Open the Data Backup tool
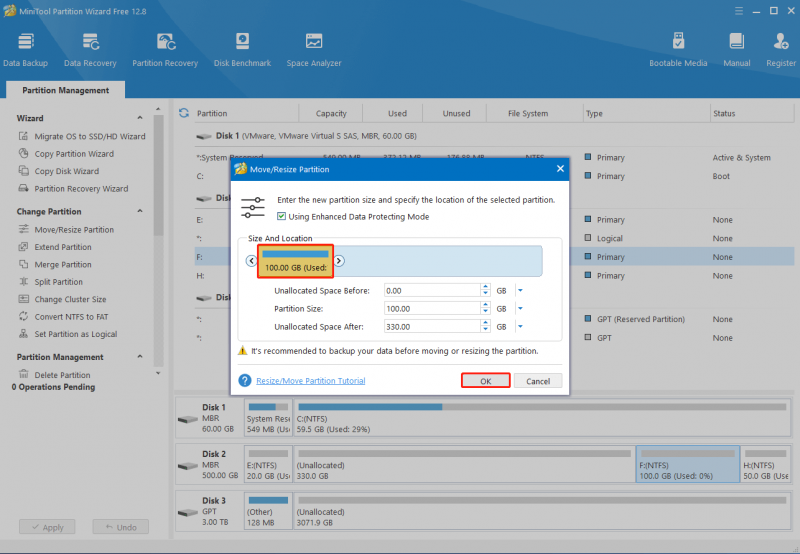This screenshot has height=554, width=800. coord(26,49)
